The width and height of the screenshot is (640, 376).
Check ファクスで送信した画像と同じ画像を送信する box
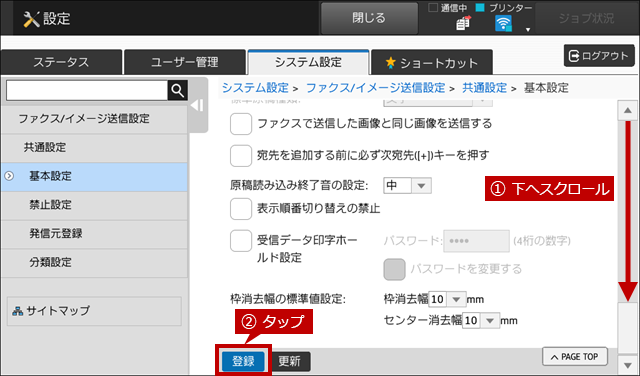click(x=241, y=124)
